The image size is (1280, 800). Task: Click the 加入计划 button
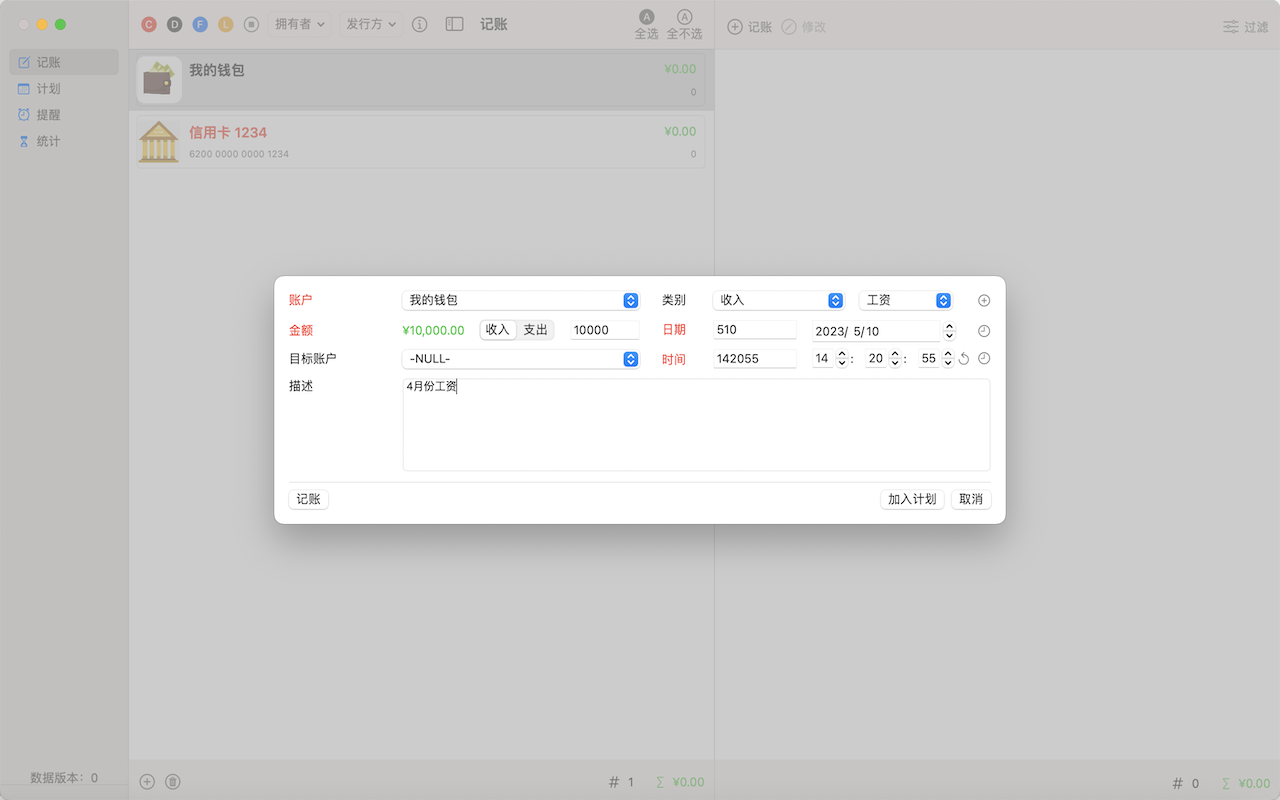pos(912,499)
